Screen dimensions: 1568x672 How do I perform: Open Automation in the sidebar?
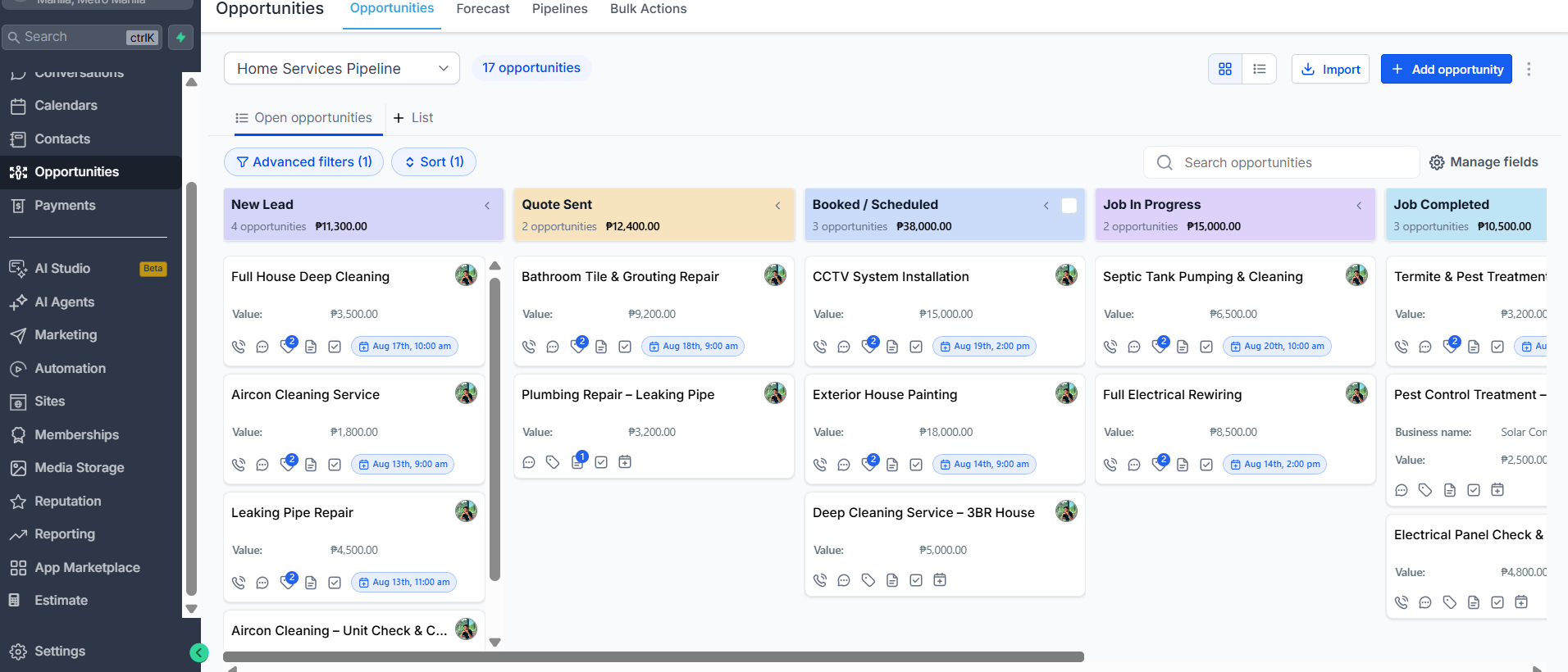(70, 369)
